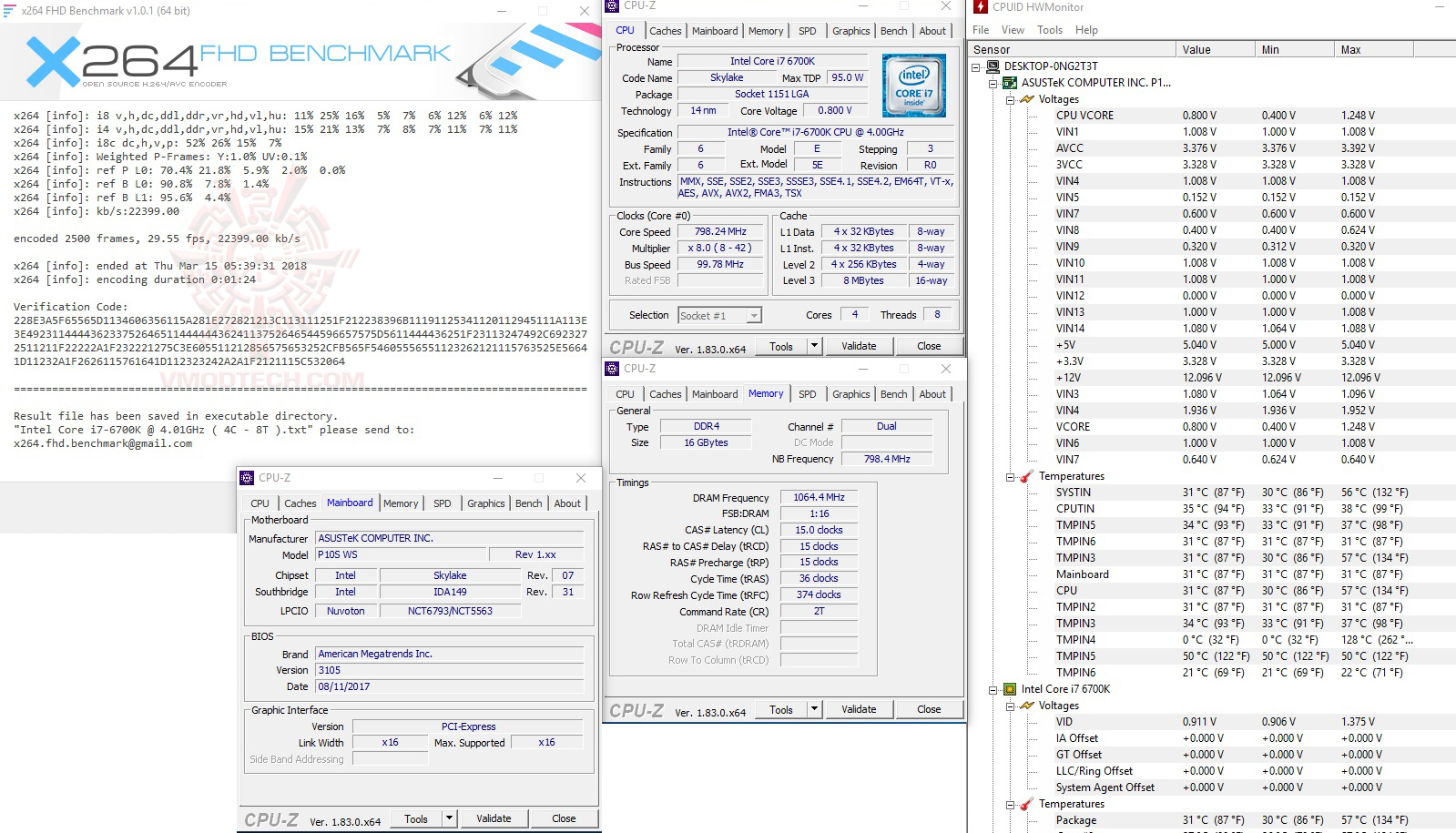
Task: Click the Value column header in HWMonitor
Action: click(x=1215, y=49)
